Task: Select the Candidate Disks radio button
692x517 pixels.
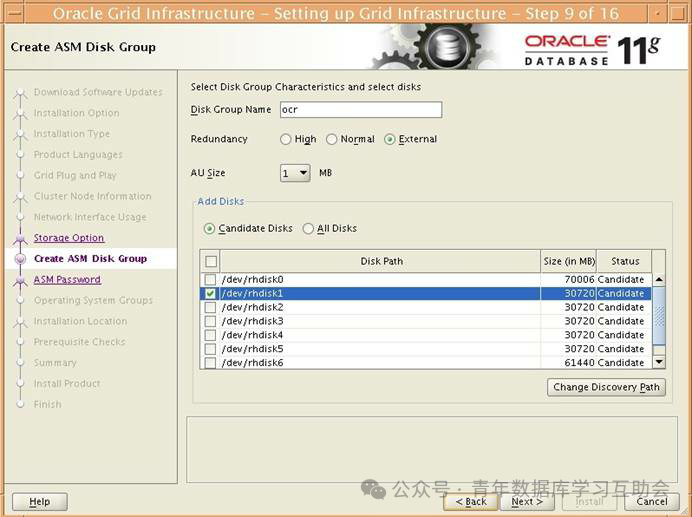Action: pyautogui.click(x=209, y=229)
